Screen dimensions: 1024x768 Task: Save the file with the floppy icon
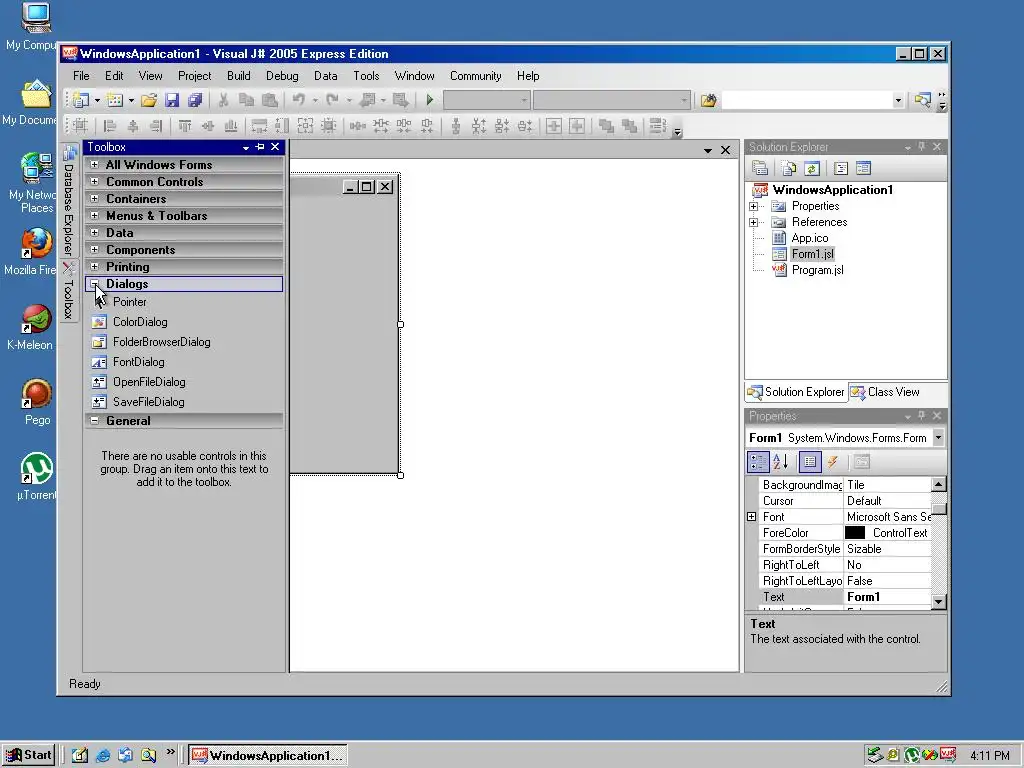pyautogui.click(x=172, y=100)
